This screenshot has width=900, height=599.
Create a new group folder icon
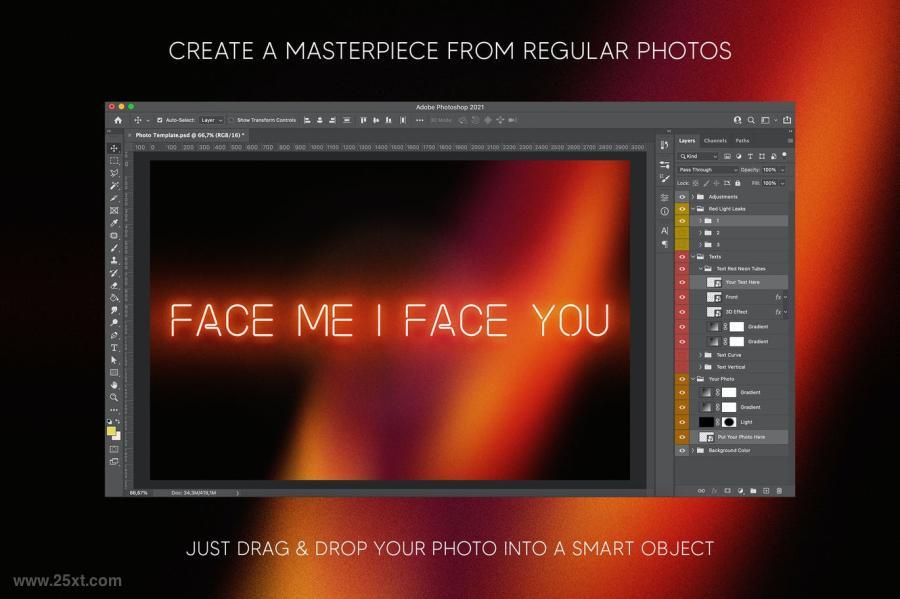(753, 491)
